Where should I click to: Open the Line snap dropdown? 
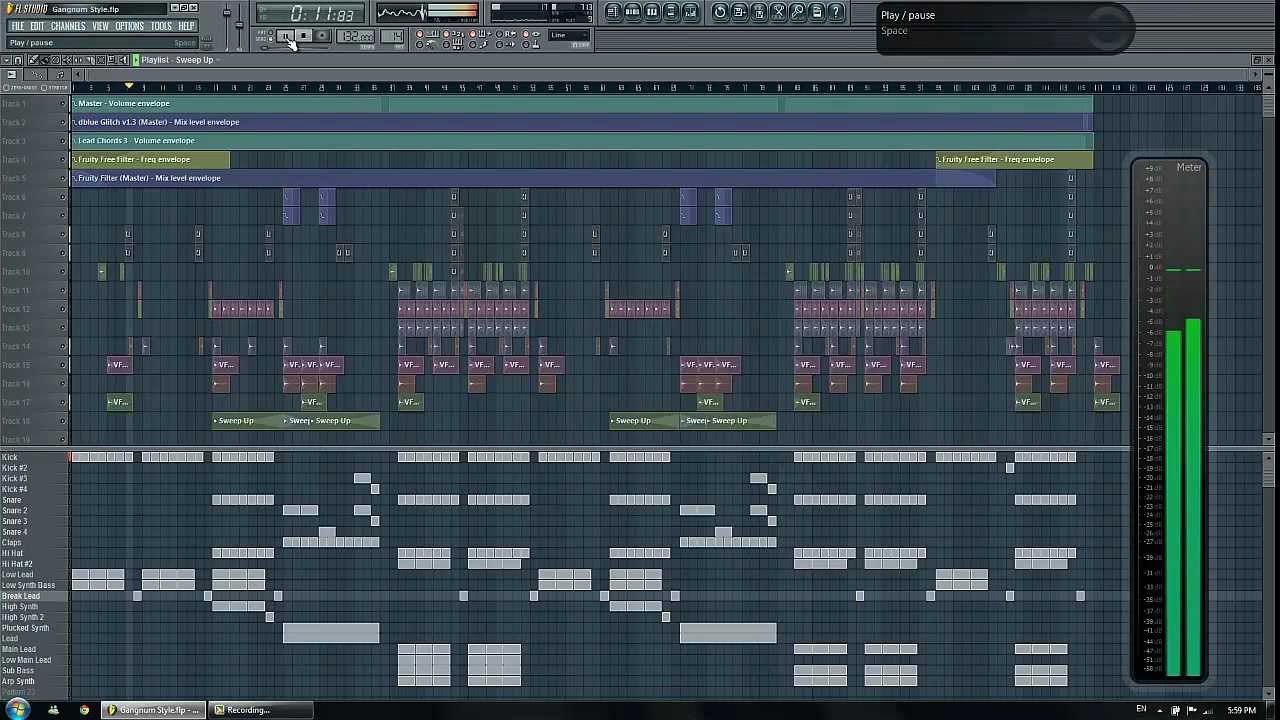tap(568, 36)
